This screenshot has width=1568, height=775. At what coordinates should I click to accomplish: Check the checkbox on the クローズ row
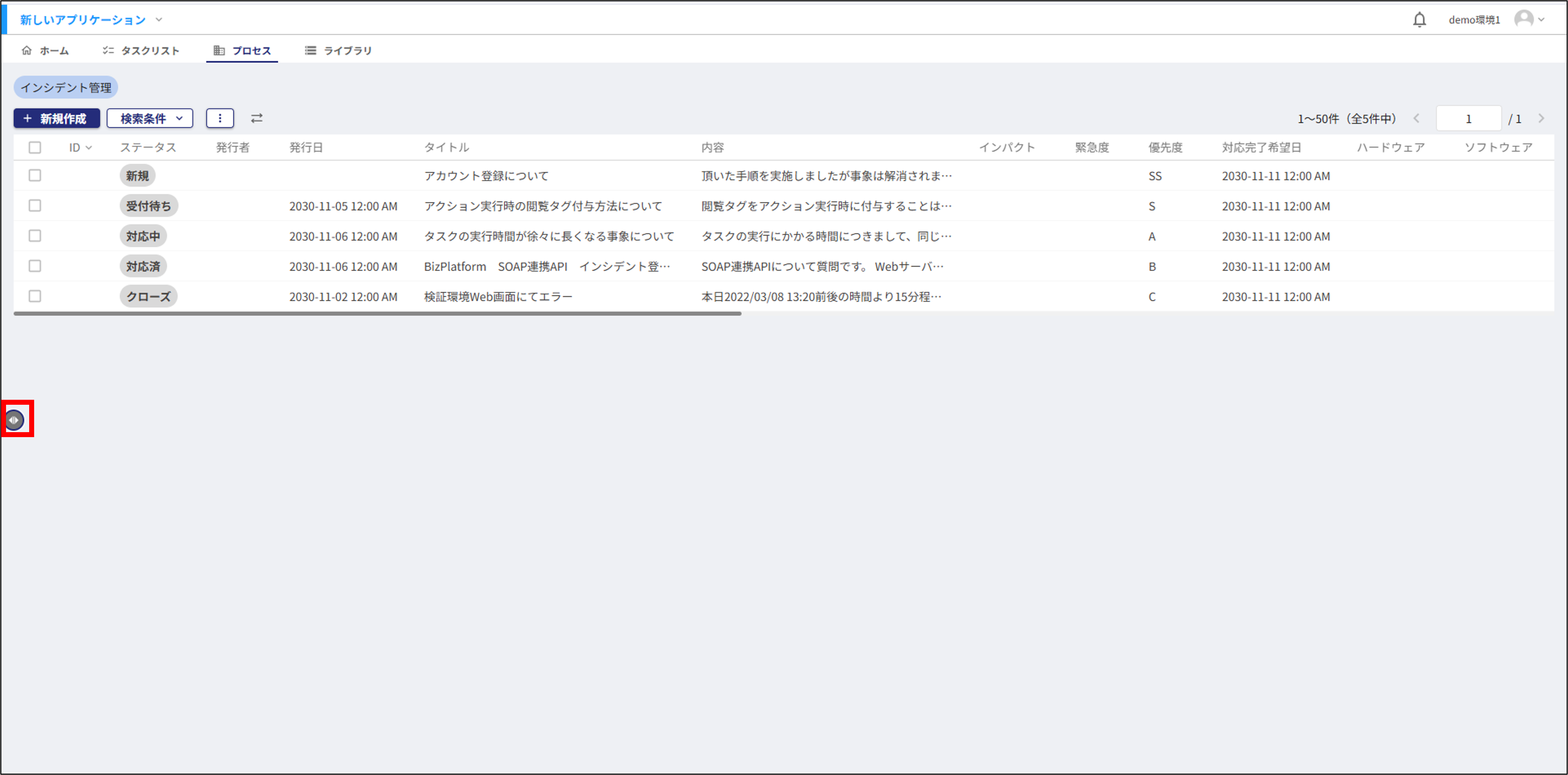coord(35,297)
